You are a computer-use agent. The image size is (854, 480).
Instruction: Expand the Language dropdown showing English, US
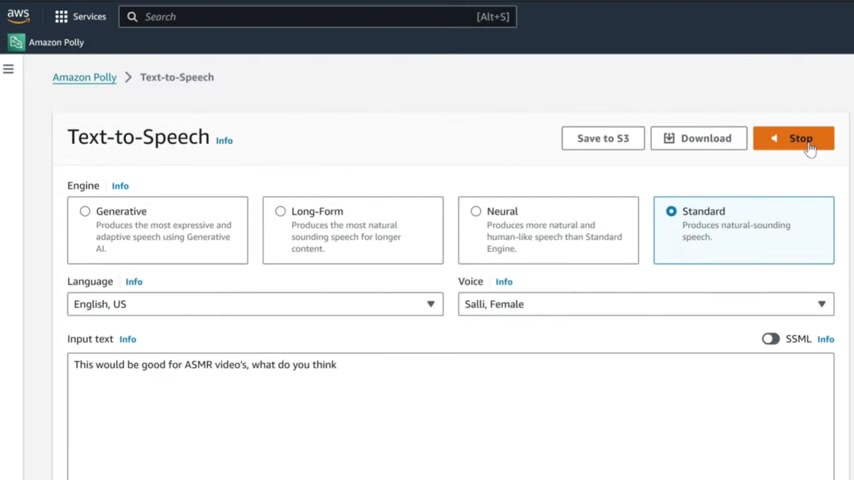pyautogui.click(x=255, y=304)
